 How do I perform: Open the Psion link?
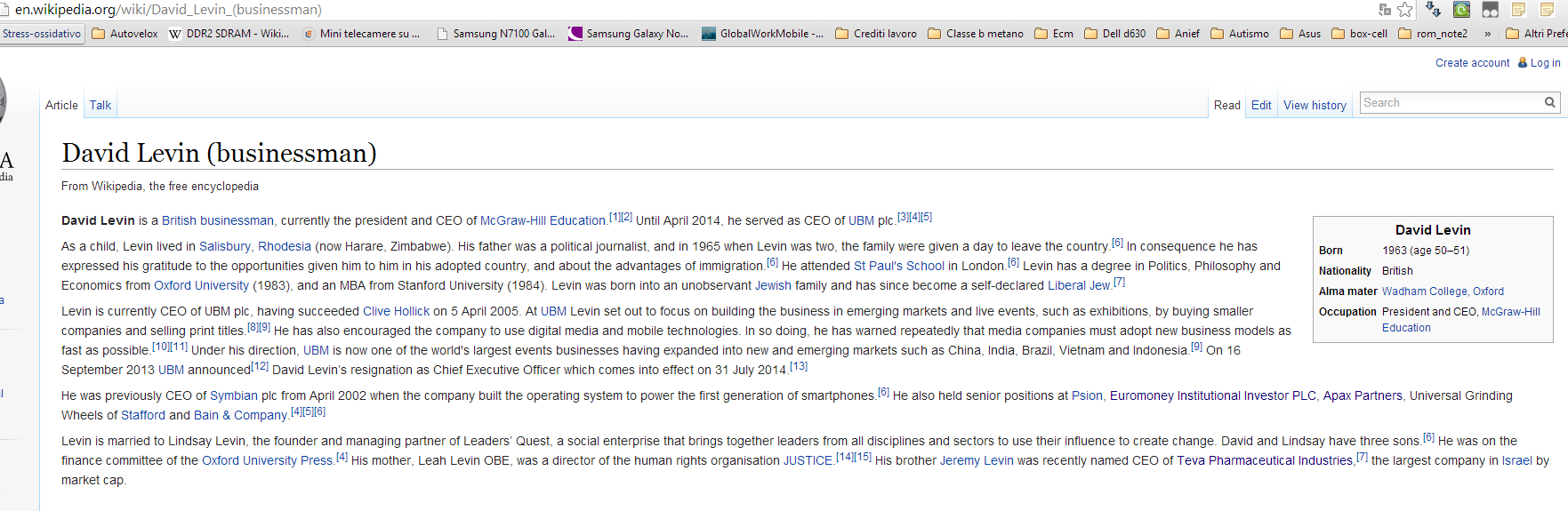(x=1087, y=395)
